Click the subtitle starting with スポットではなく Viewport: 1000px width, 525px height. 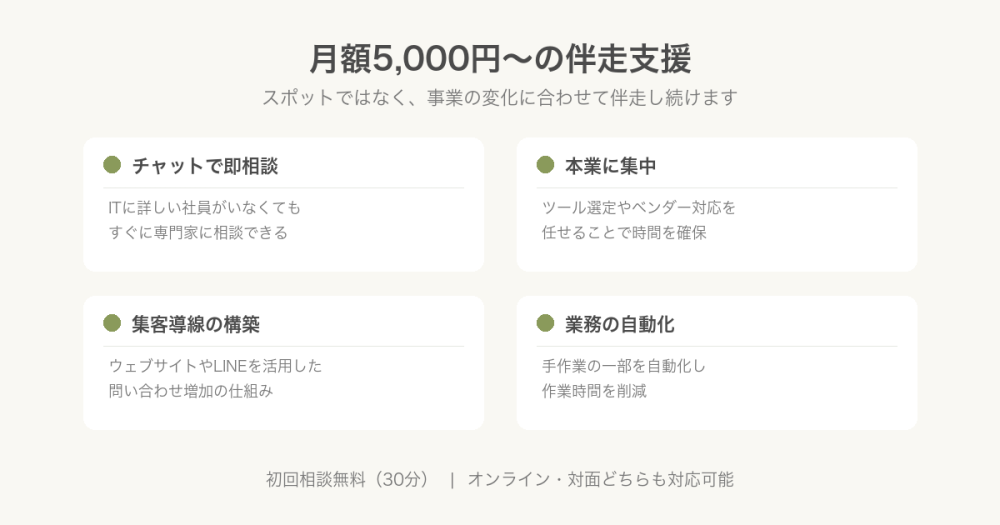pos(500,99)
